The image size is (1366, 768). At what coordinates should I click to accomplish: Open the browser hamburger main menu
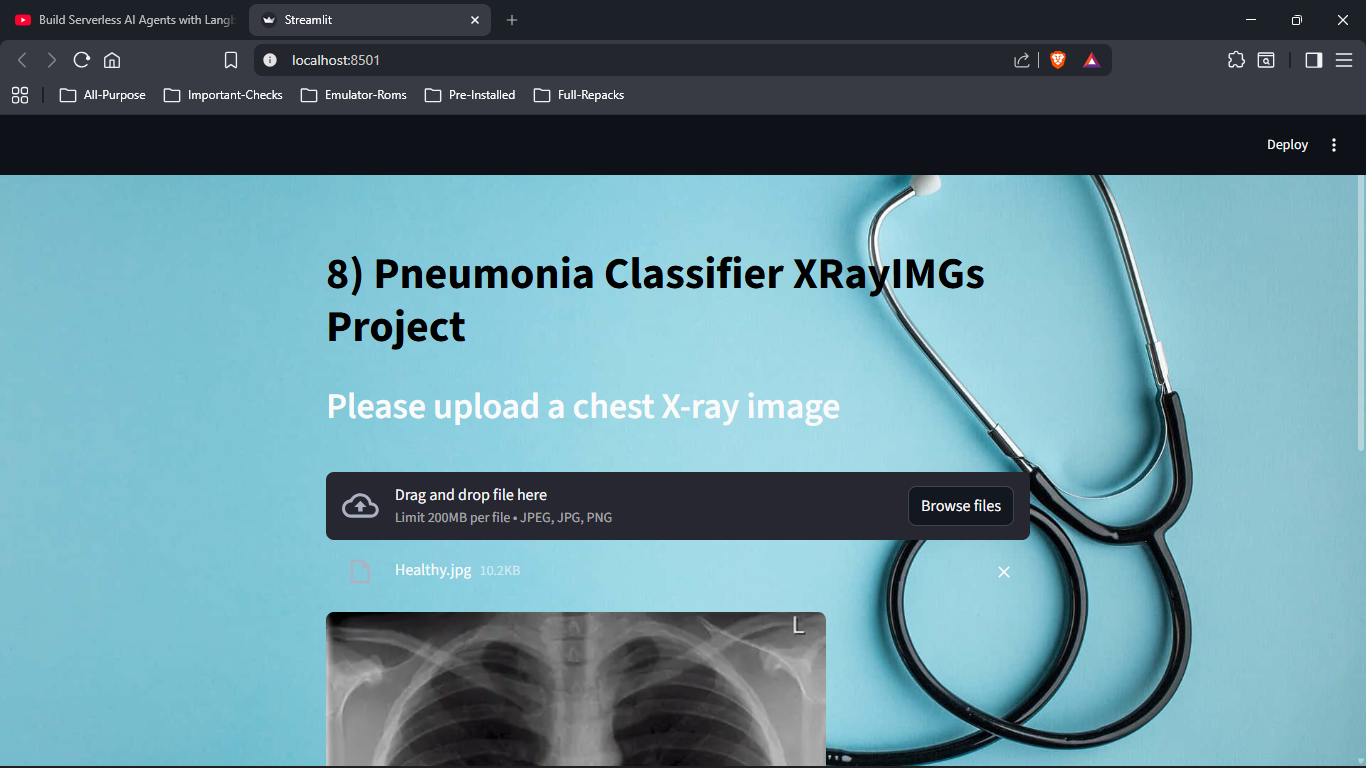coord(1344,60)
